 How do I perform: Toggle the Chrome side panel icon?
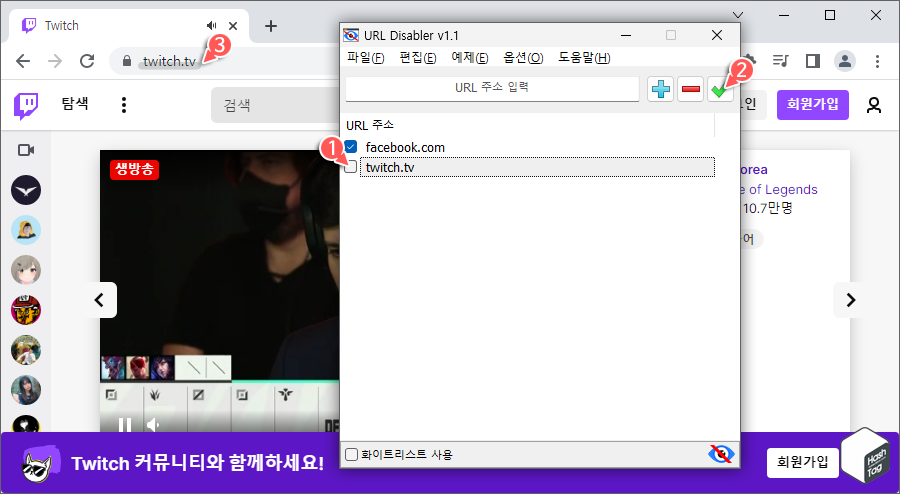tap(813, 61)
